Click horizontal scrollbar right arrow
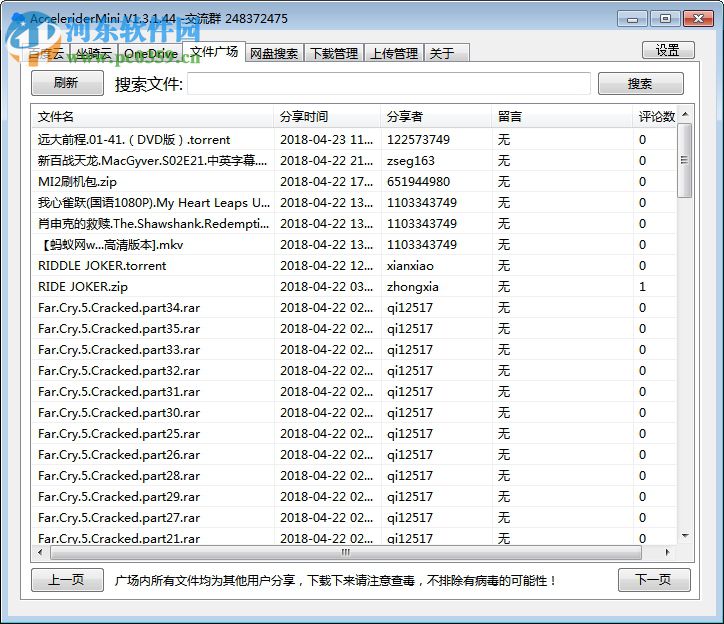The width and height of the screenshot is (724, 624). pyautogui.click(x=667, y=552)
